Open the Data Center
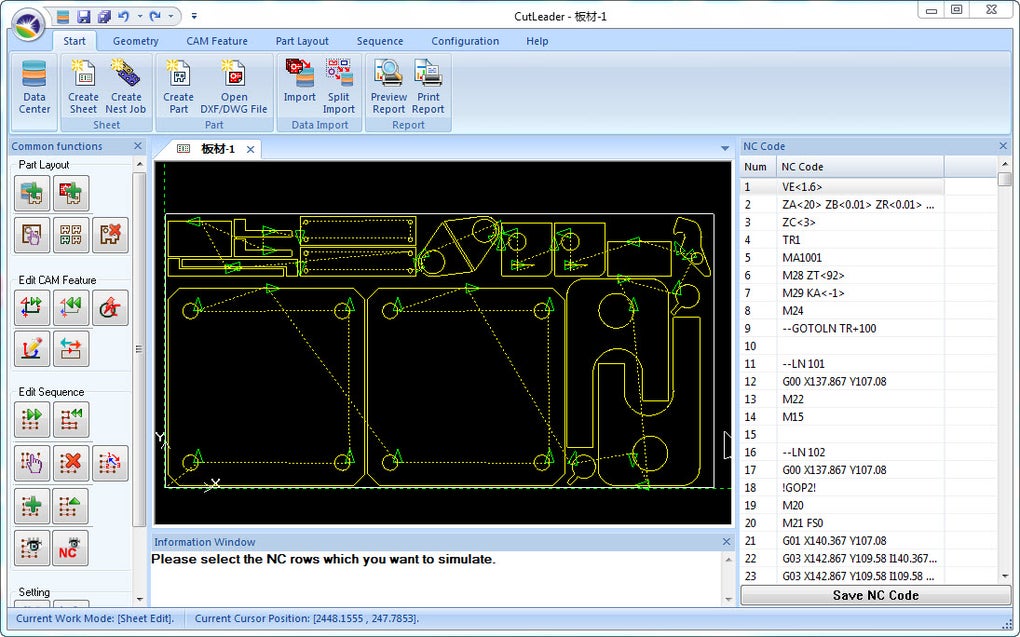The image size is (1020, 637). tap(34, 87)
